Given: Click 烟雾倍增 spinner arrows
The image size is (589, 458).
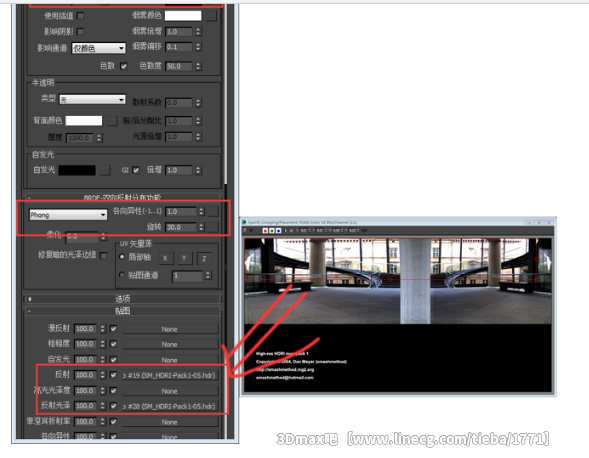Looking at the screenshot, I should coord(198,32).
